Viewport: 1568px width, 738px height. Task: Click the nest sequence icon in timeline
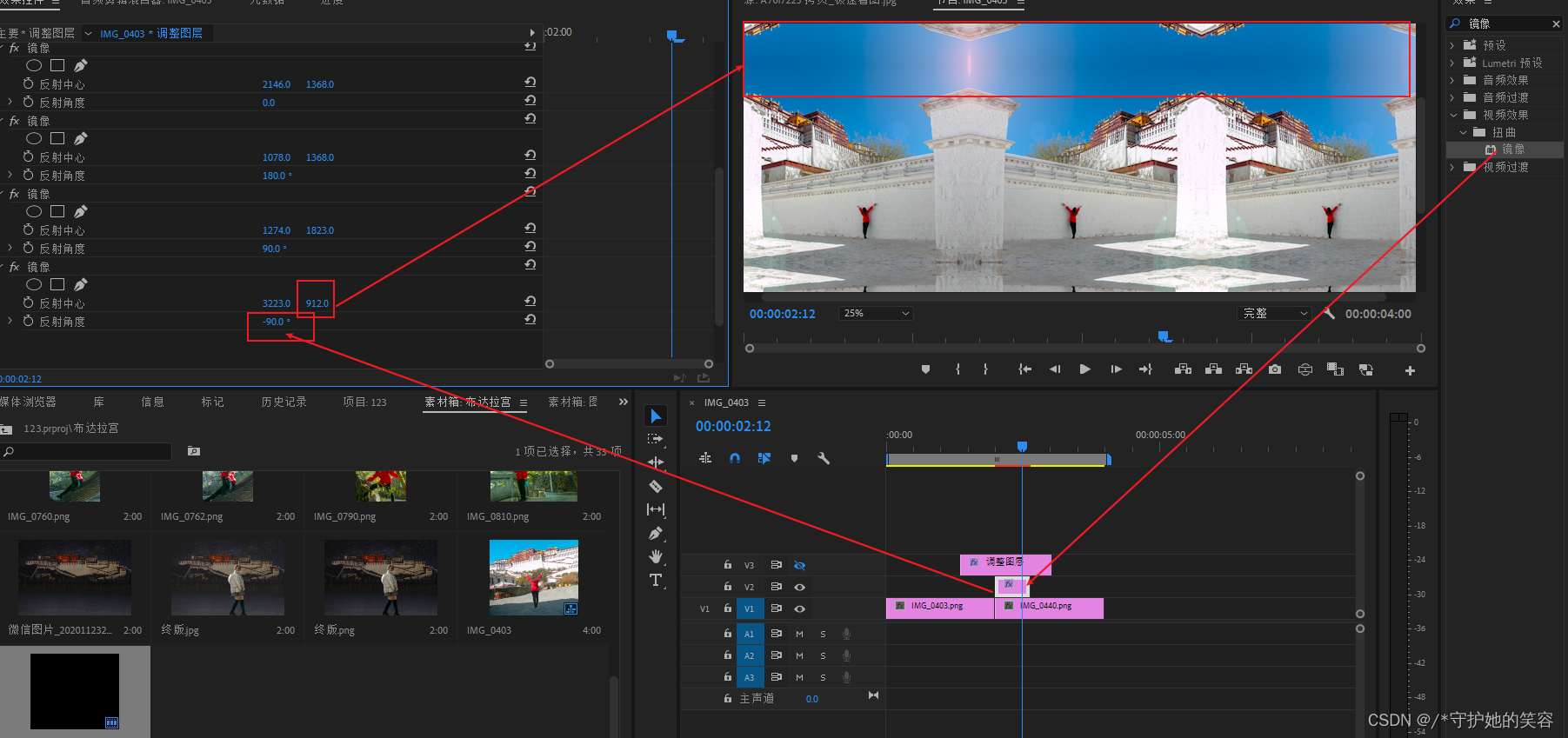coord(705,458)
